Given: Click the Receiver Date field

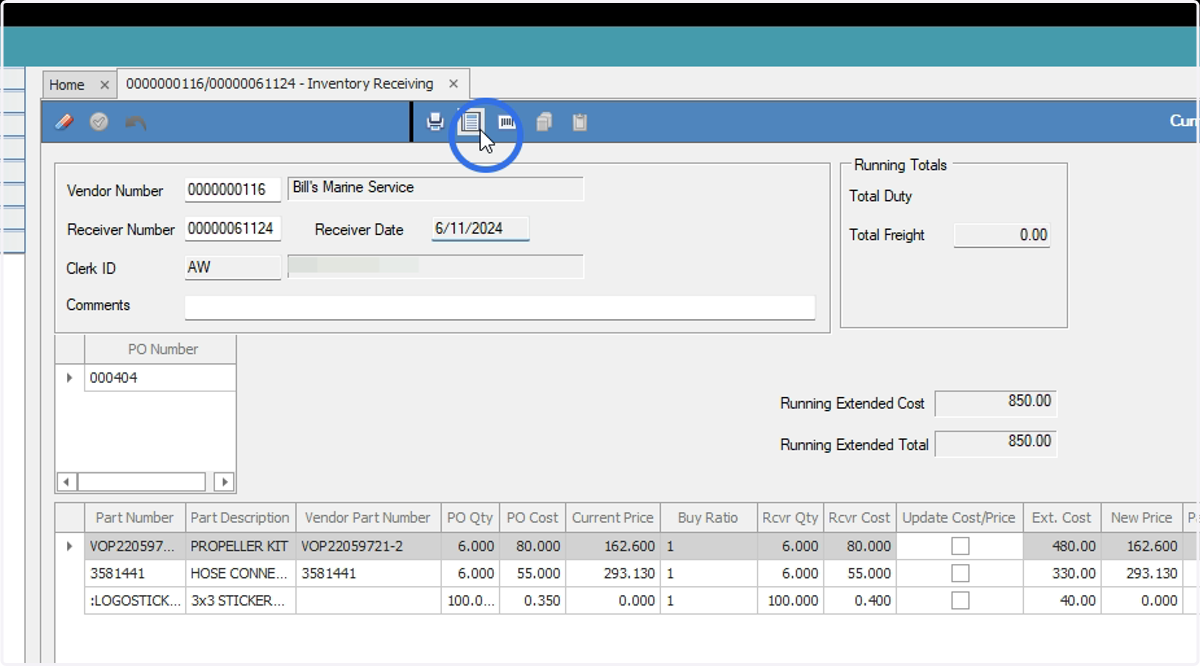Looking at the screenshot, I should click(480, 229).
